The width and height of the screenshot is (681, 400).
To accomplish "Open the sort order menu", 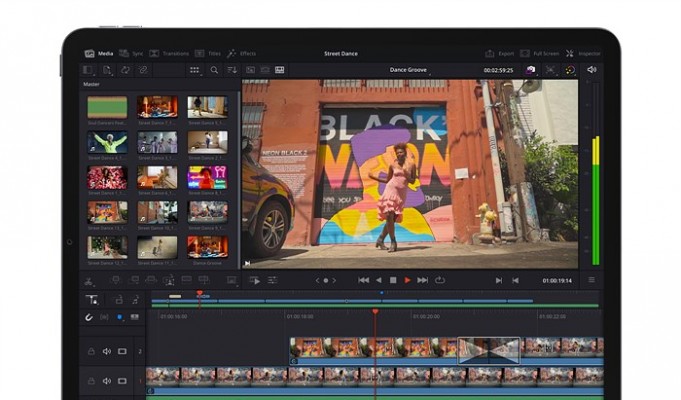I will point(232,70).
